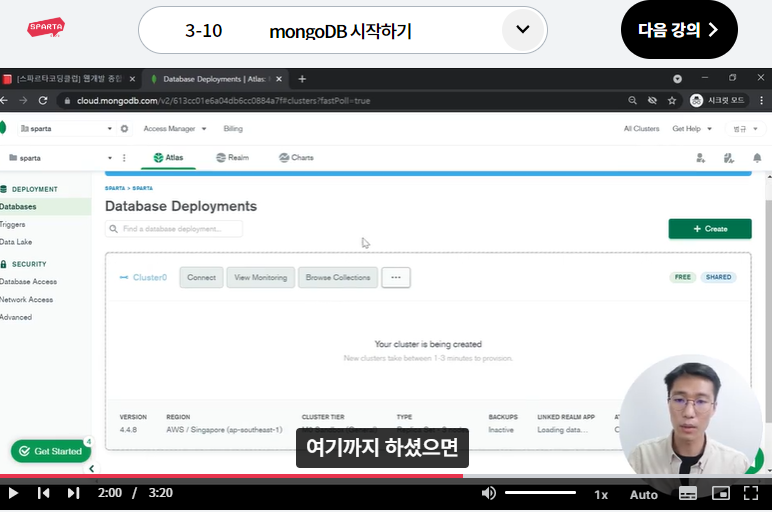Play the lecture video
Image resolution: width=772 pixels, height=512 pixels.
pos(13,493)
